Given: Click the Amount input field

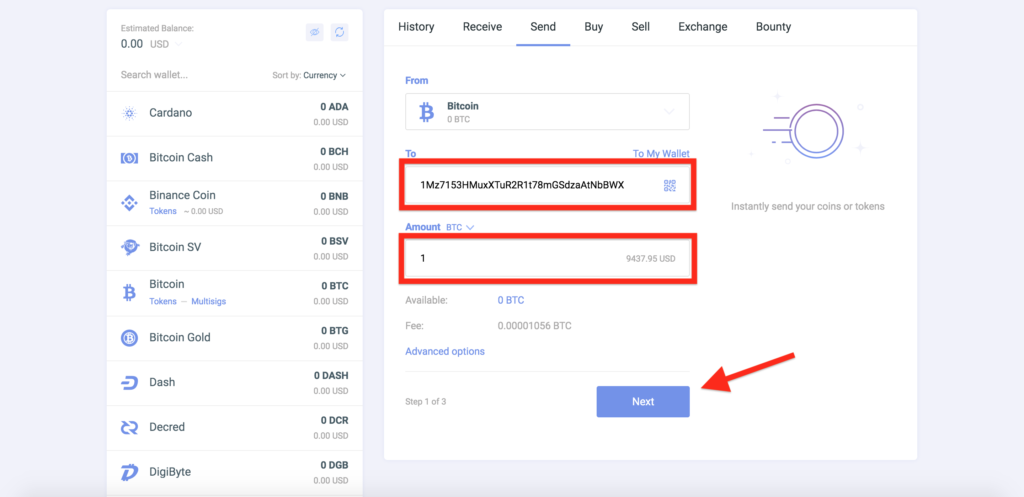Looking at the screenshot, I should (547, 259).
